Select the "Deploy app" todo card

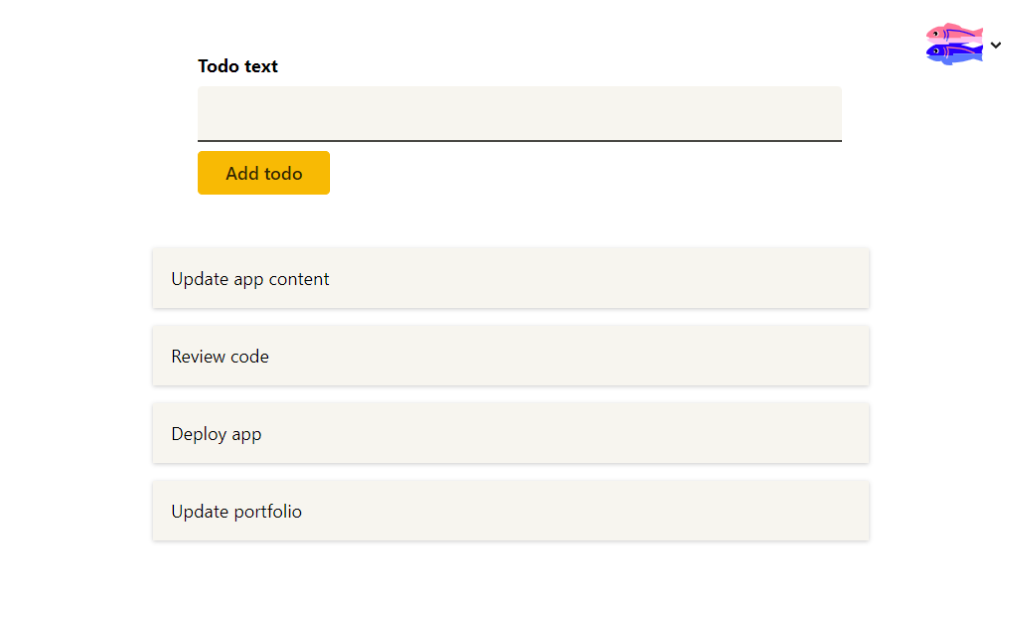(x=510, y=433)
